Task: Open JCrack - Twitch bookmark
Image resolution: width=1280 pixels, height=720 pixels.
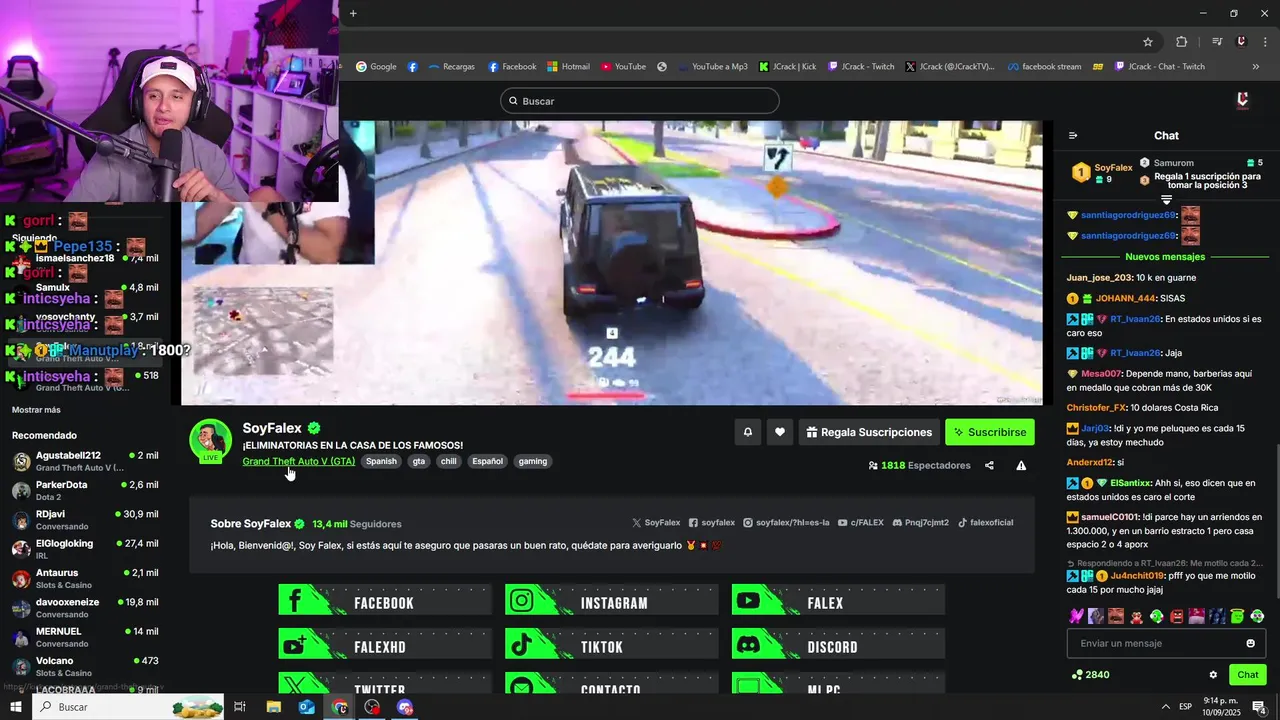Action: pyautogui.click(x=860, y=67)
